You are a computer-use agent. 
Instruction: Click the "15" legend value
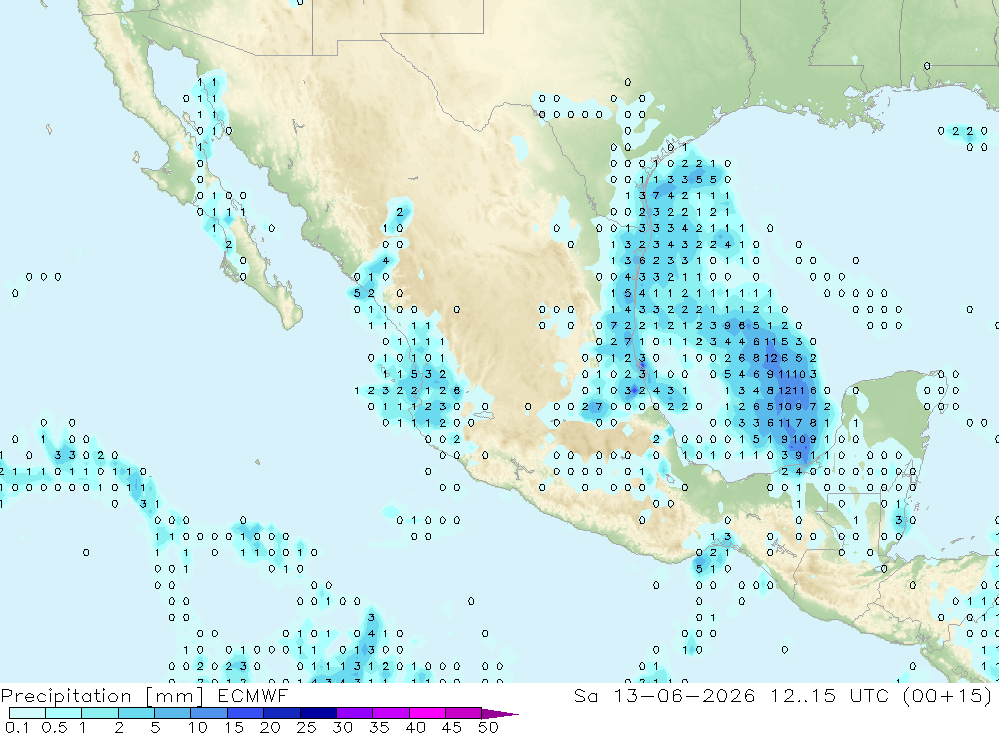(234, 727)
